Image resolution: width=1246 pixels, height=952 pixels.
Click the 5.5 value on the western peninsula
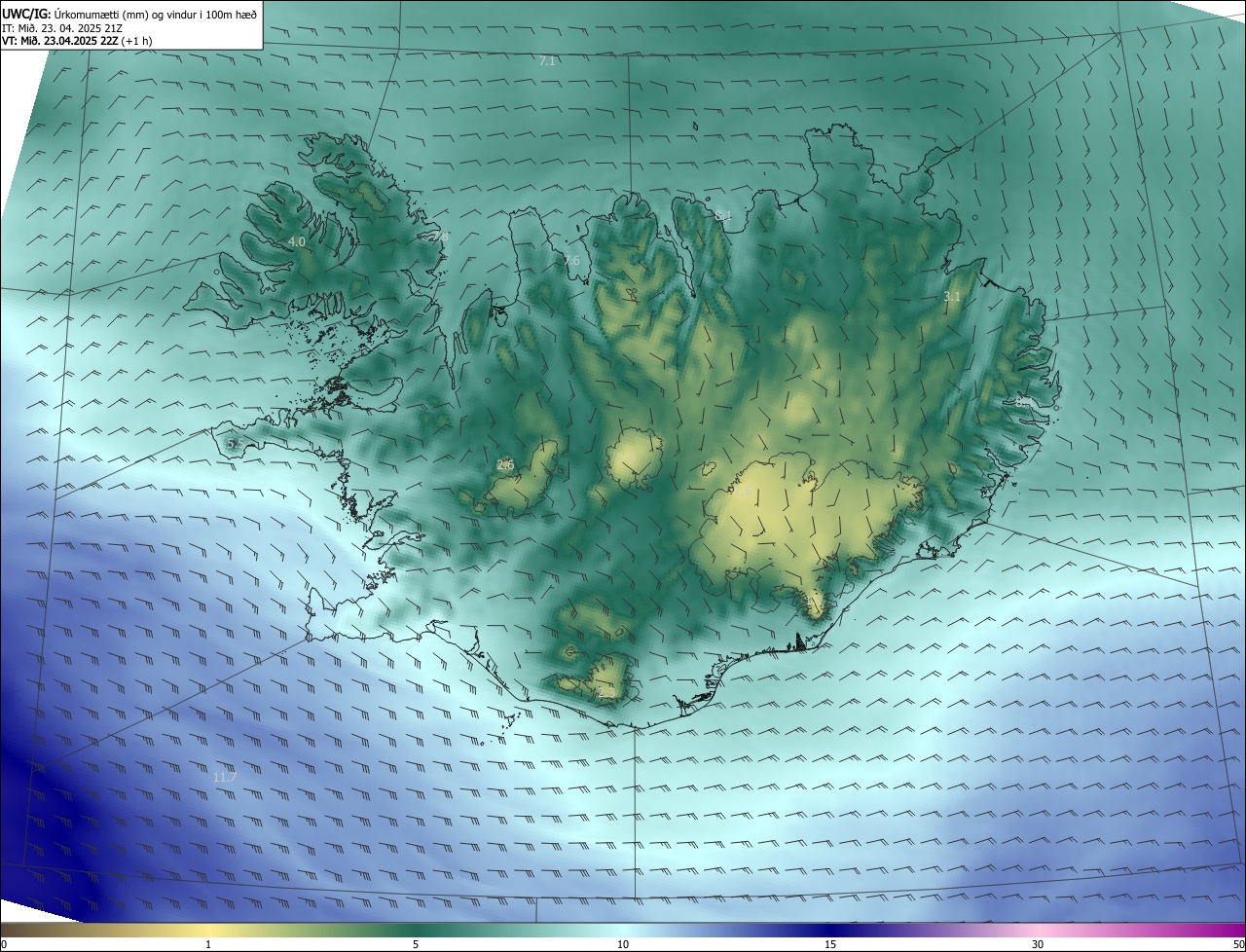[235, 444]
